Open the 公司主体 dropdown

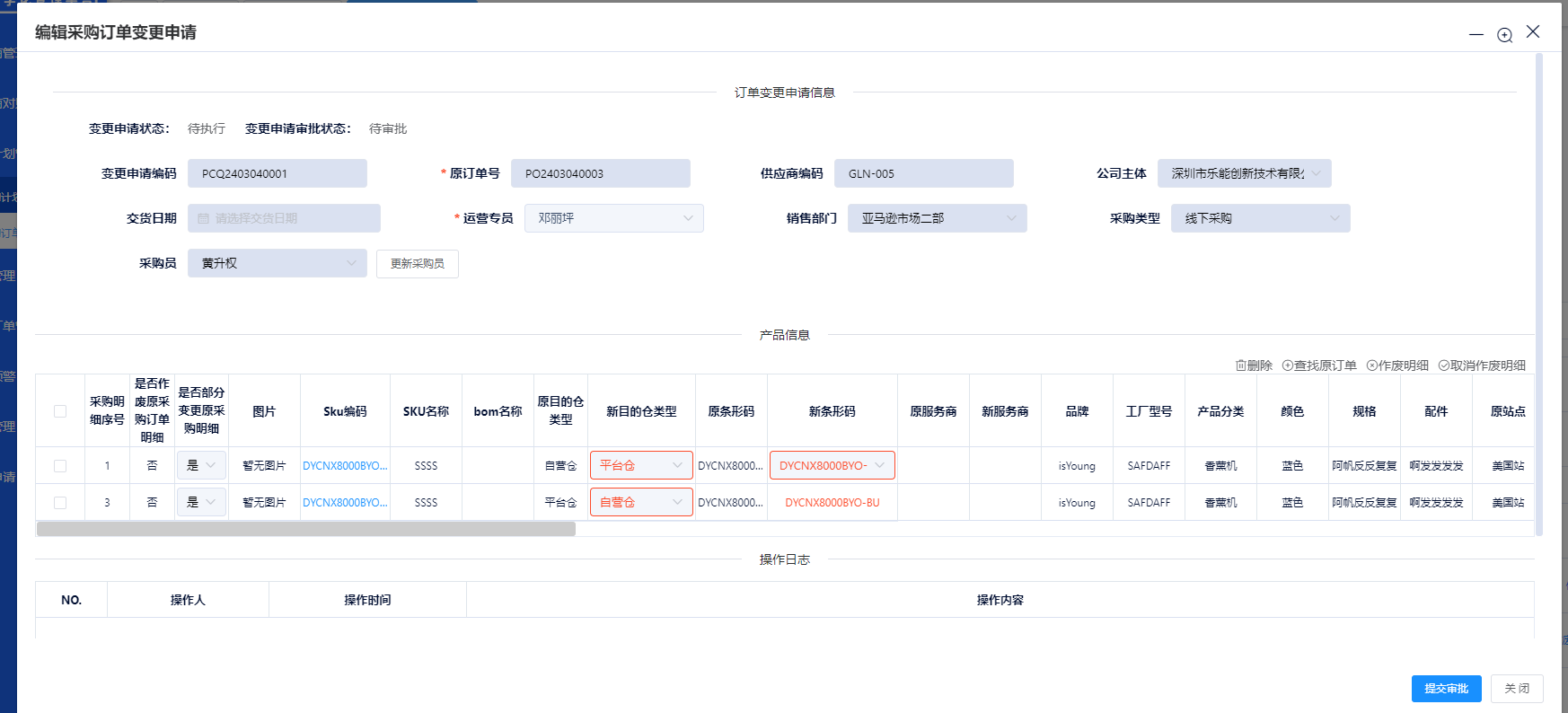[1244, 173]
